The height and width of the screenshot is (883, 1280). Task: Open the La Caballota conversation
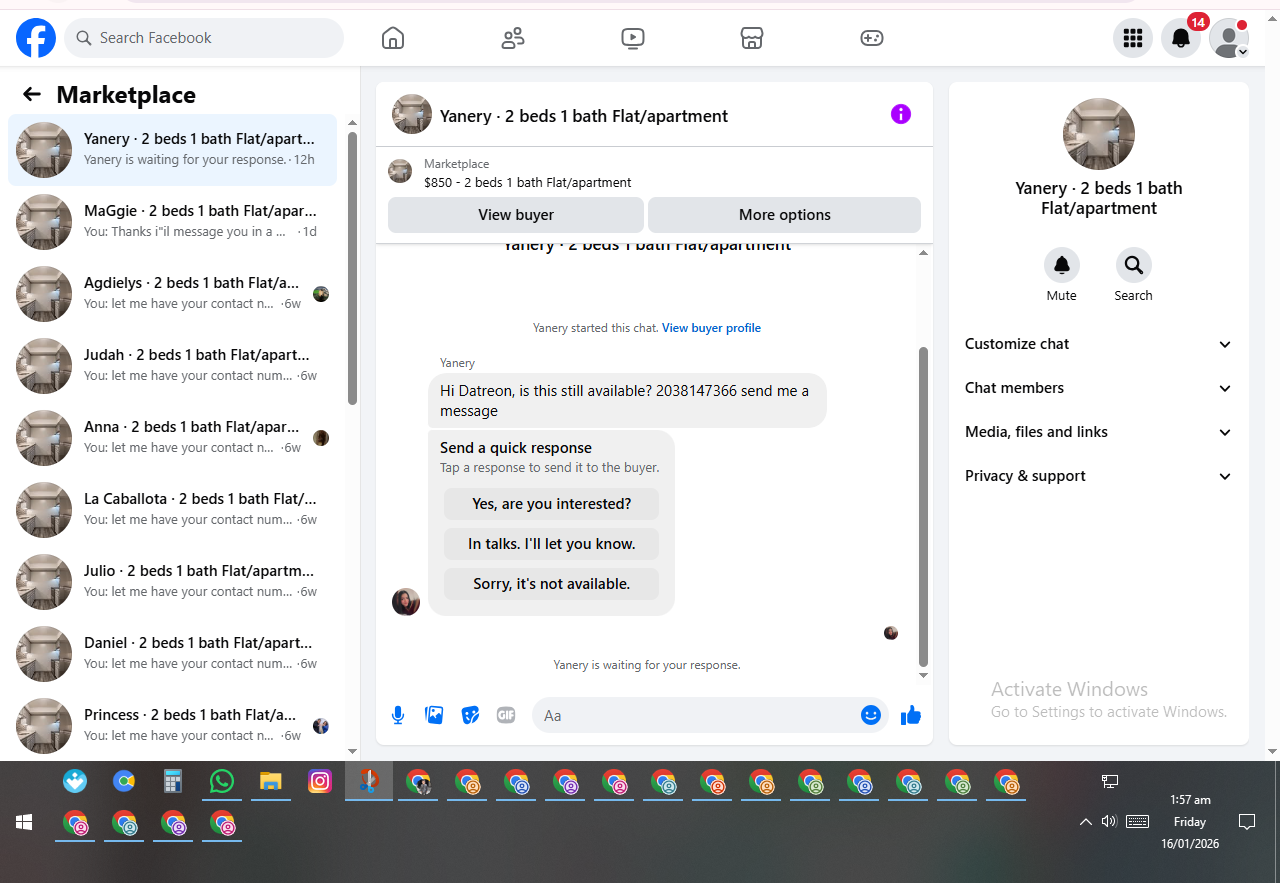pyautogui.click(x=172, y=510)
